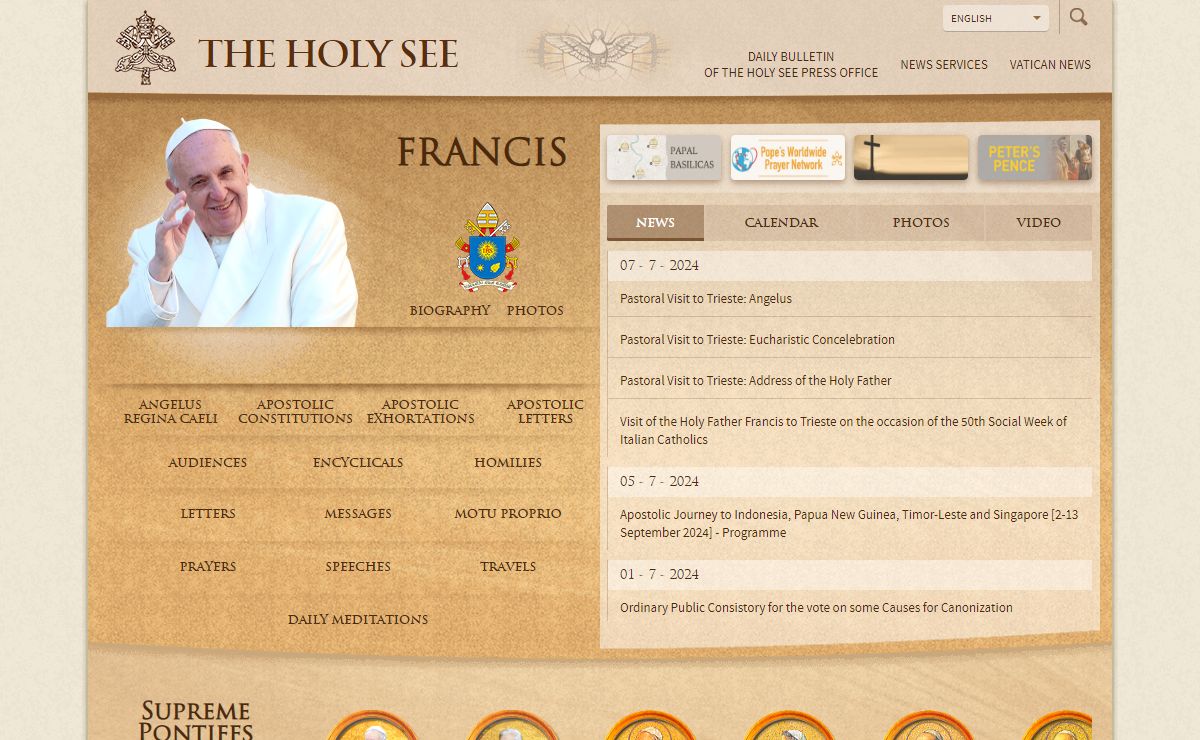Click the 05 - 7 - 2024 date header
Screen dimensions: 1200x740
pos(850,482)
